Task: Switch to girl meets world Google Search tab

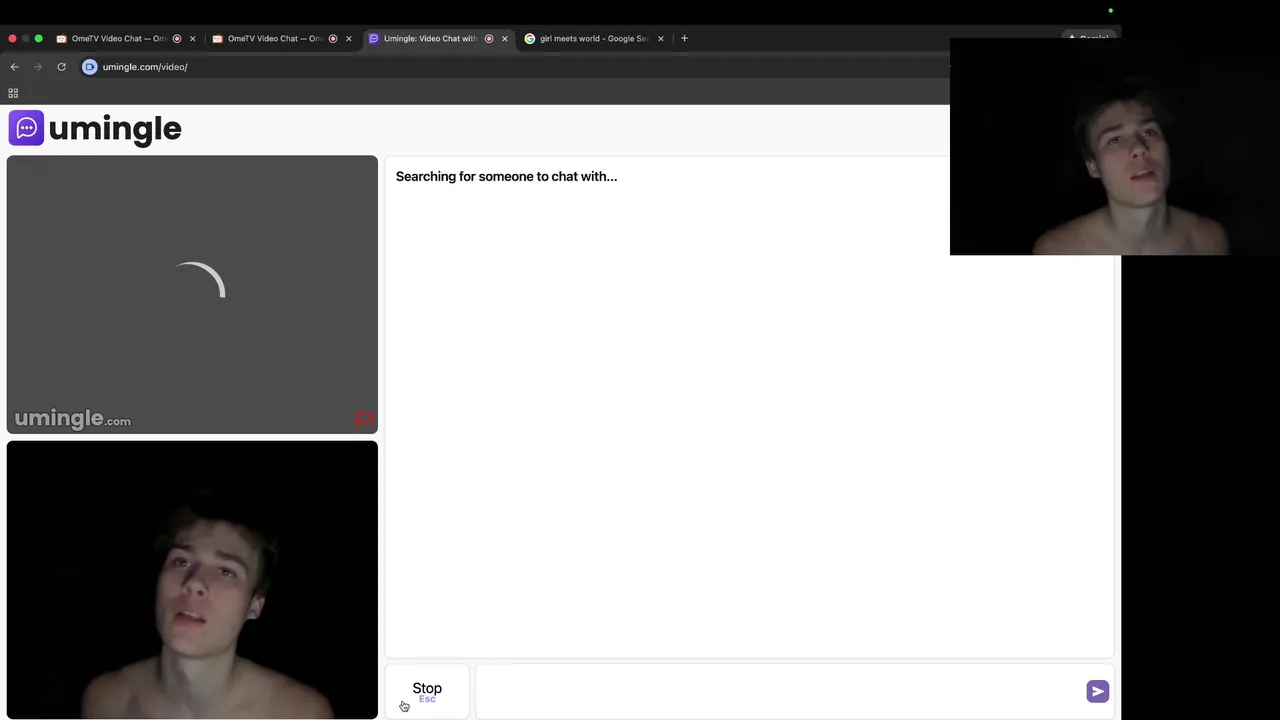Action: [x=593, y=39]
